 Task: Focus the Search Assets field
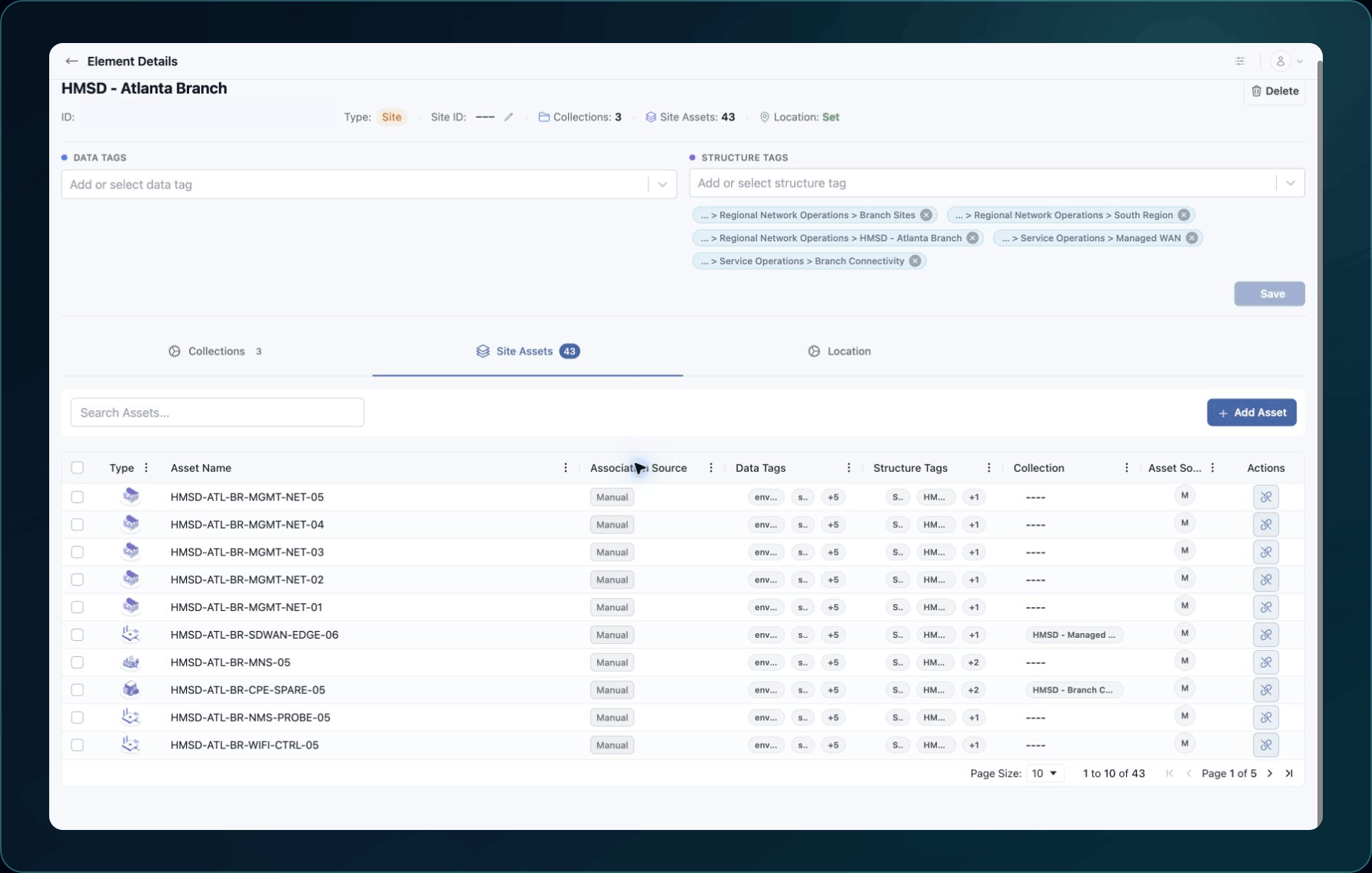click(x=217, y=413)
